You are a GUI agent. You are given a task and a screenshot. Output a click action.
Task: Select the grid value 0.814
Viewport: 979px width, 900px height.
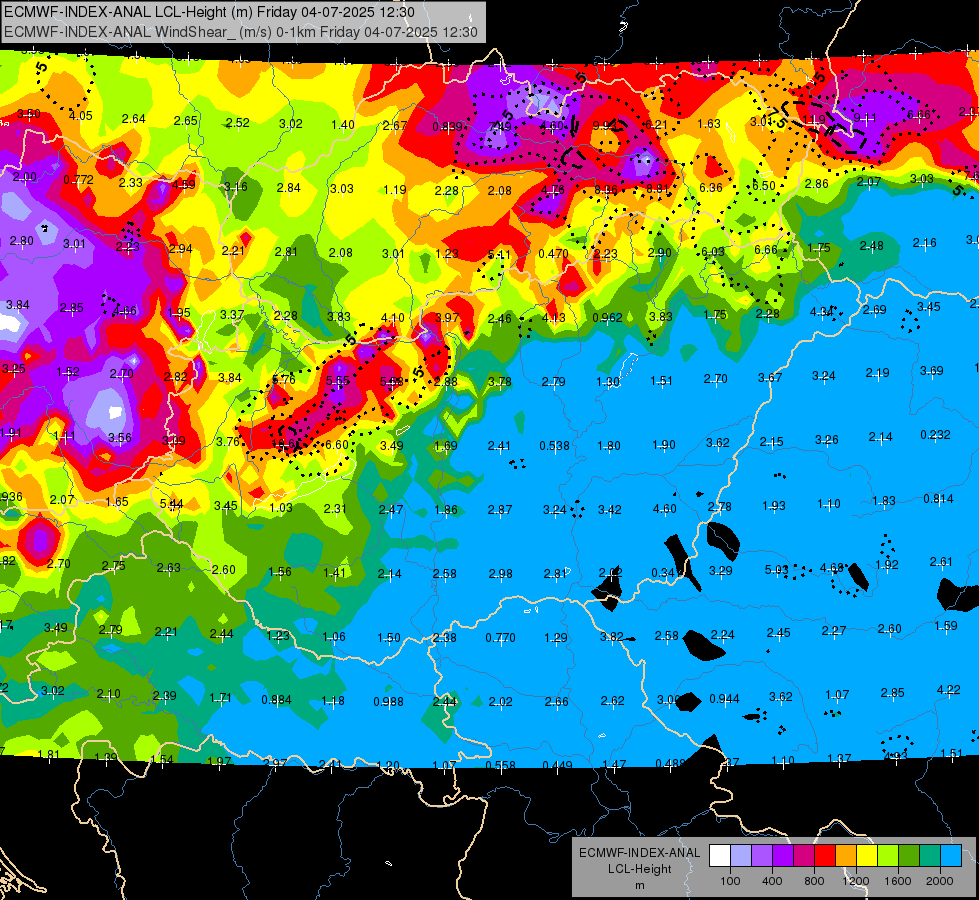coord(938,498)
